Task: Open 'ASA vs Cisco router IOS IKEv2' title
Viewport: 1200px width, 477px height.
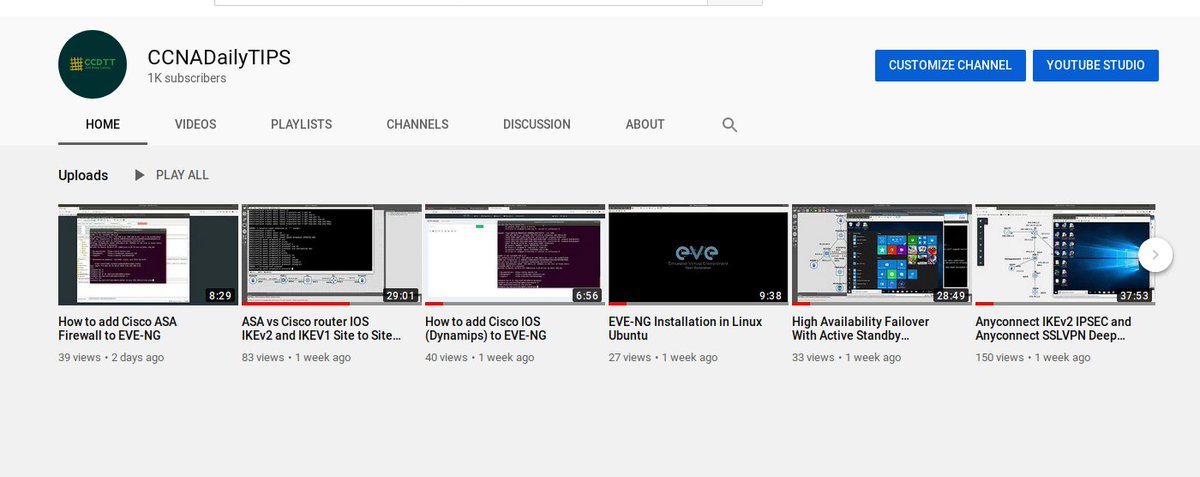Action: [322, 329]
